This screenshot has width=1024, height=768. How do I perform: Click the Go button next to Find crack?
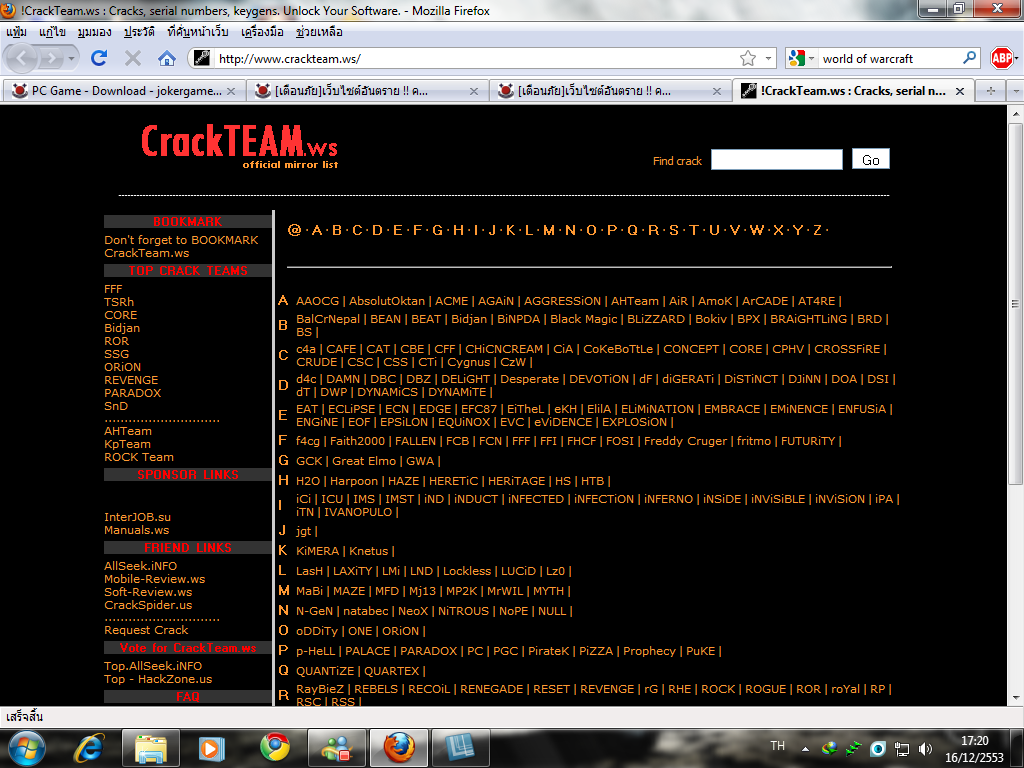(871, 159)
